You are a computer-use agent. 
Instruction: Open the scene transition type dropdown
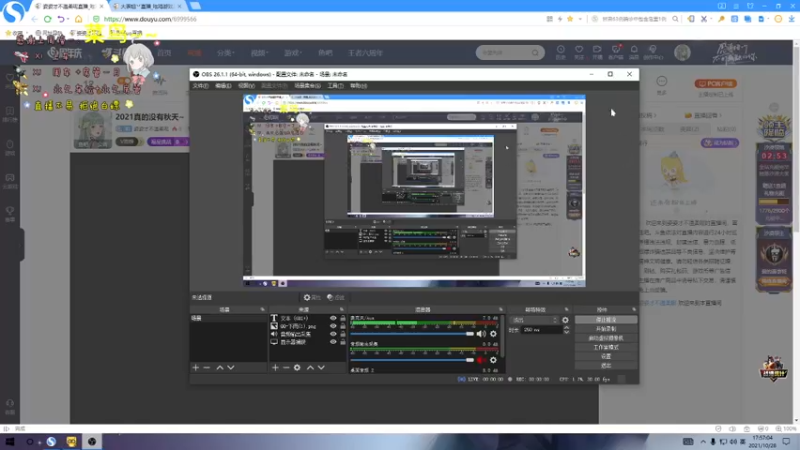534,320
